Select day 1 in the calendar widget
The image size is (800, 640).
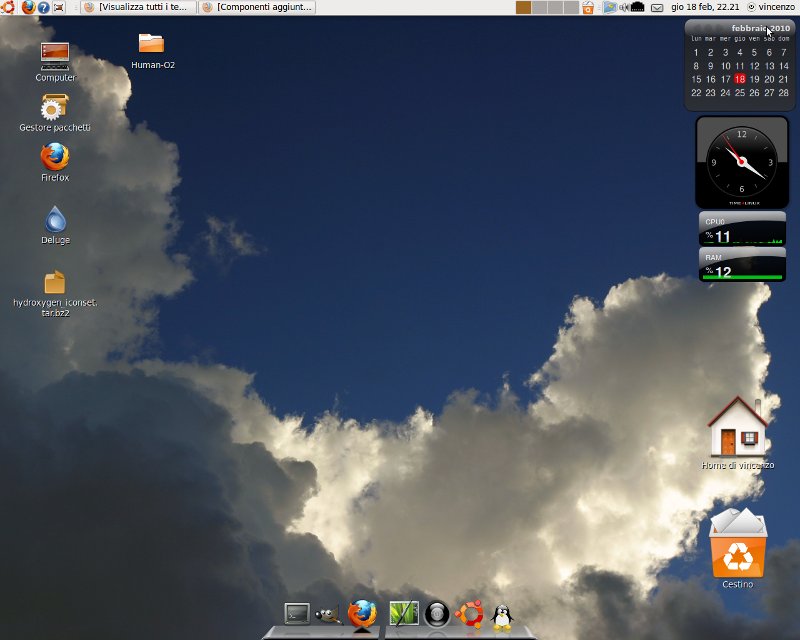(696, 52)
